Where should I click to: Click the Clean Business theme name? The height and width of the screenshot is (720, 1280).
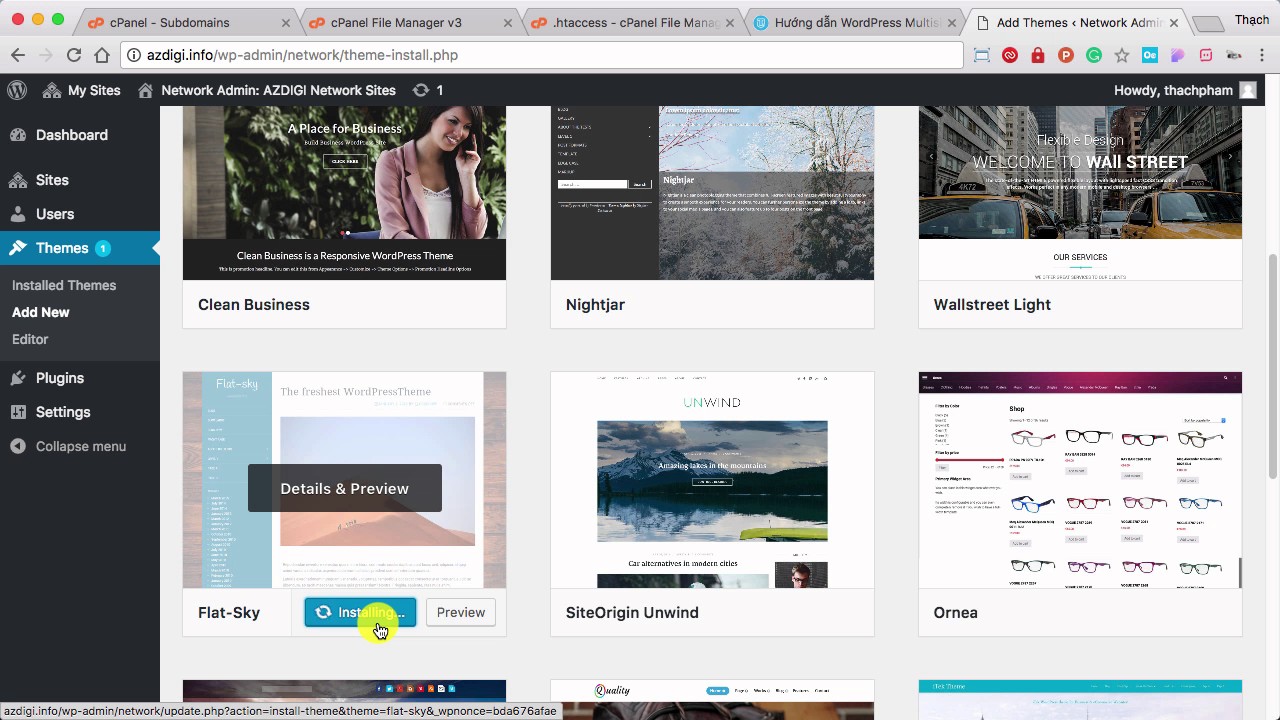tap(254, 304)
